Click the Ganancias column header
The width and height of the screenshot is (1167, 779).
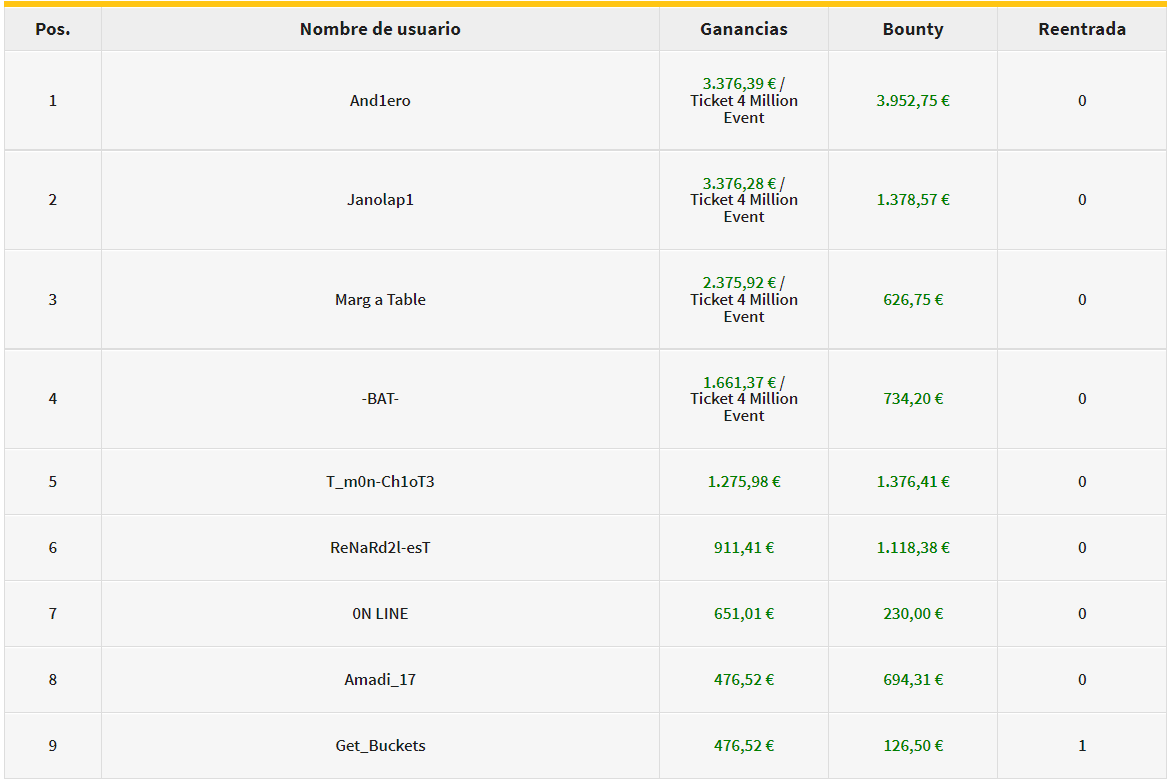click(744, 29)
